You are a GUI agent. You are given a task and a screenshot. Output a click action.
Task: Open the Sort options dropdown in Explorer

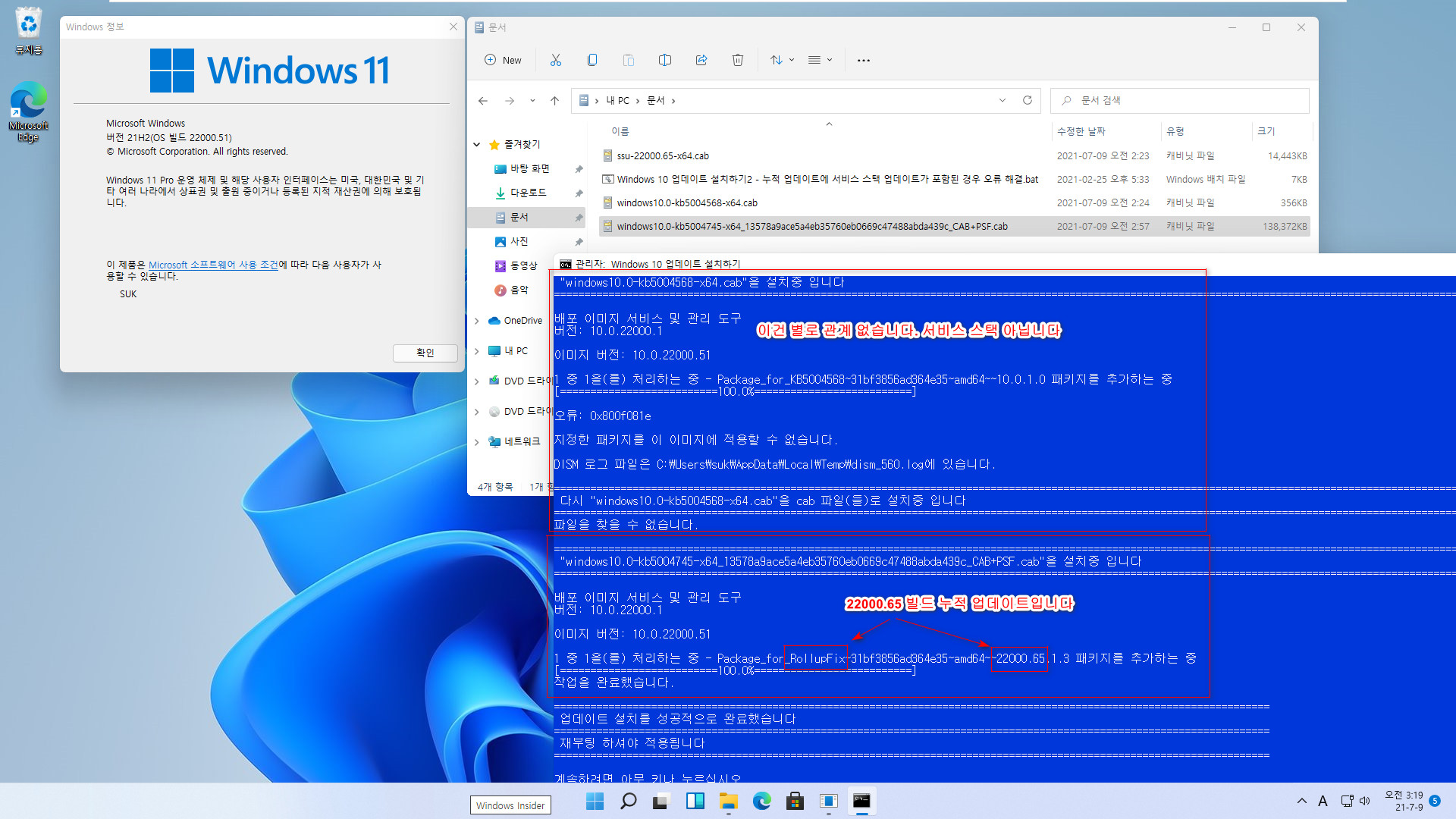[782, 60]
